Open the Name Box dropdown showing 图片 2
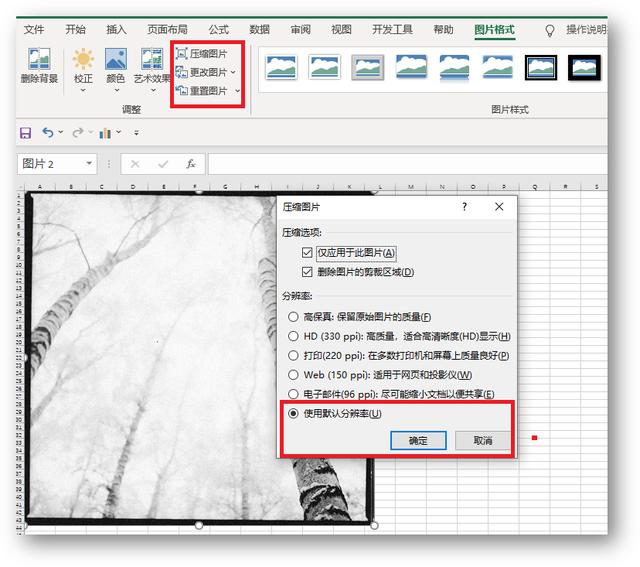Image resolution: width=640 pixels, height=567 pixels. point(89,163)
